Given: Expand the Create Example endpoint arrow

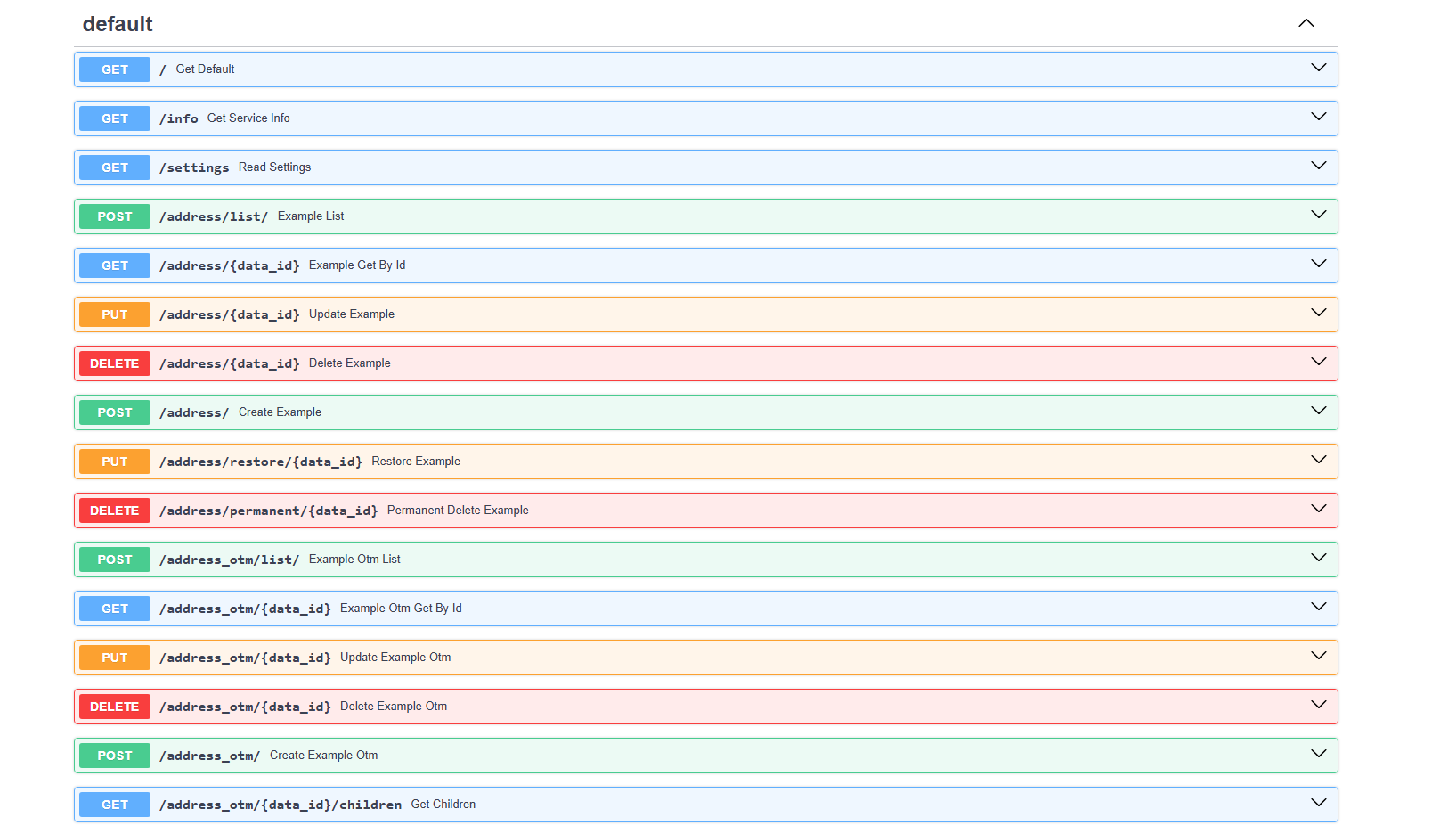Looking at the screenshot, I should [x=1318, y=412].
